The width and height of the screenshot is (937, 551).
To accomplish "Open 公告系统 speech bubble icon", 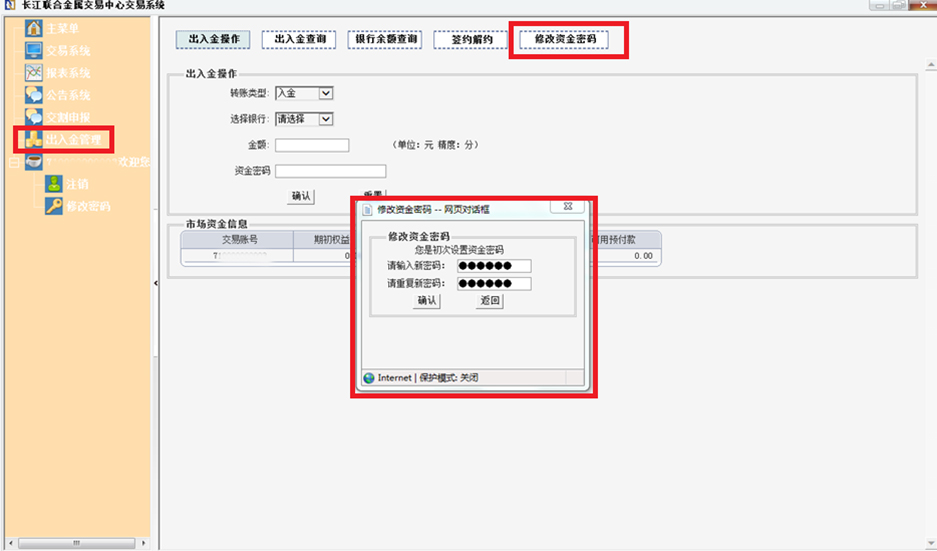I will (x=33, y=95).
